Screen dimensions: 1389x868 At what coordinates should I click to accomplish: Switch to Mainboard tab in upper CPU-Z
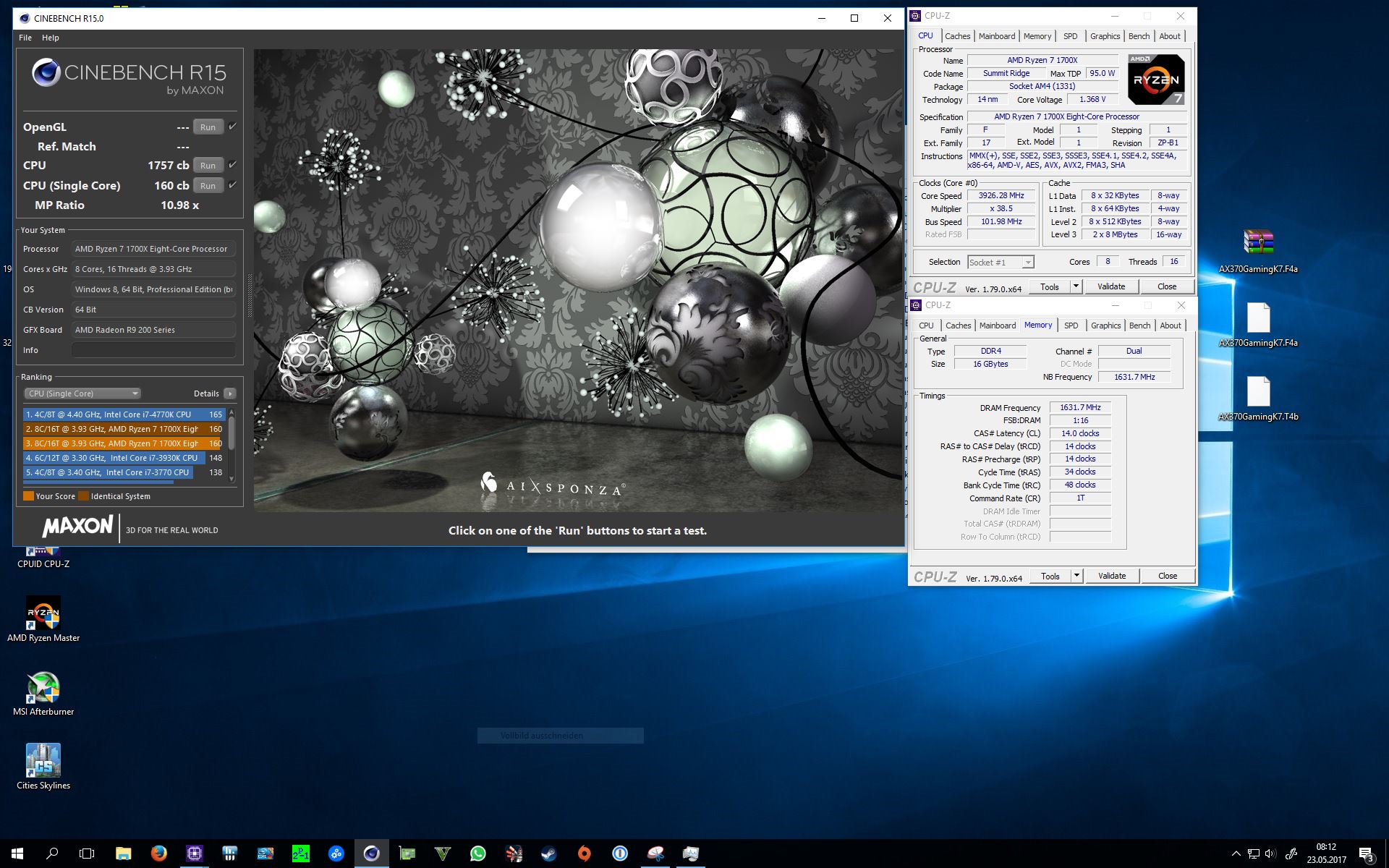click(996, 36)
